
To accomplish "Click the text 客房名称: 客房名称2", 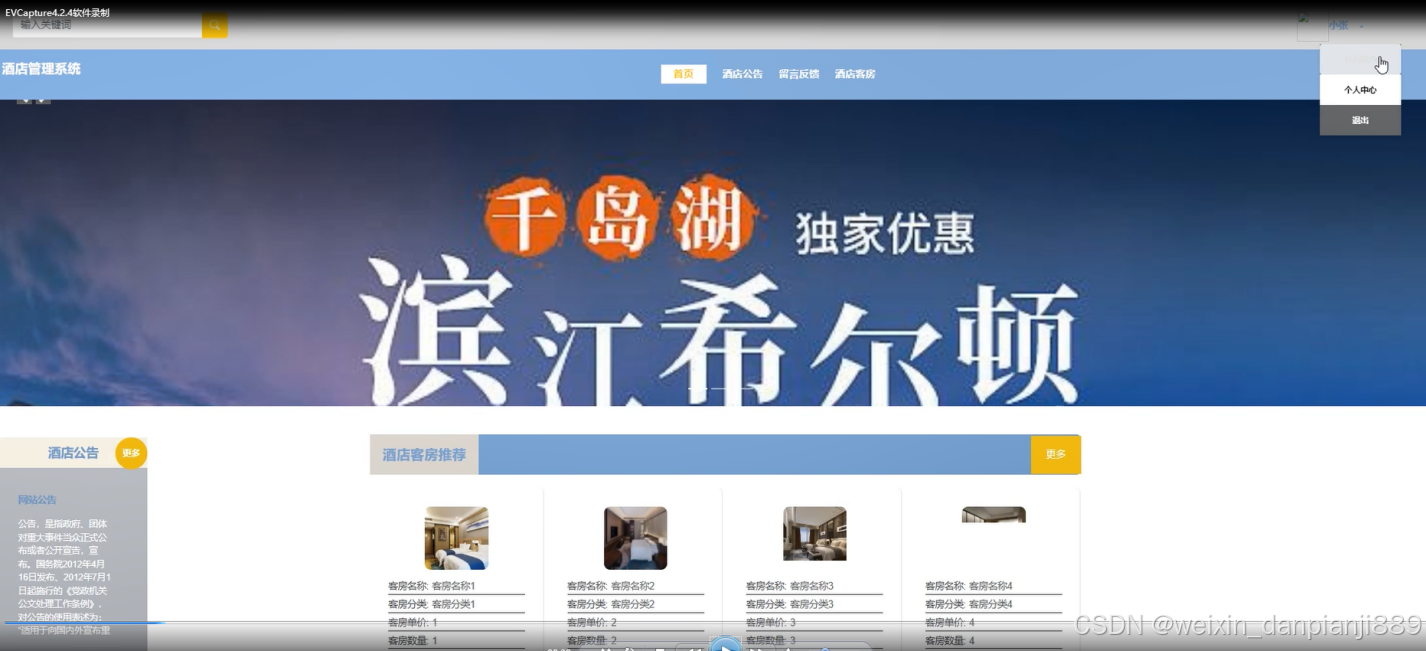I will tap(611, 586).
